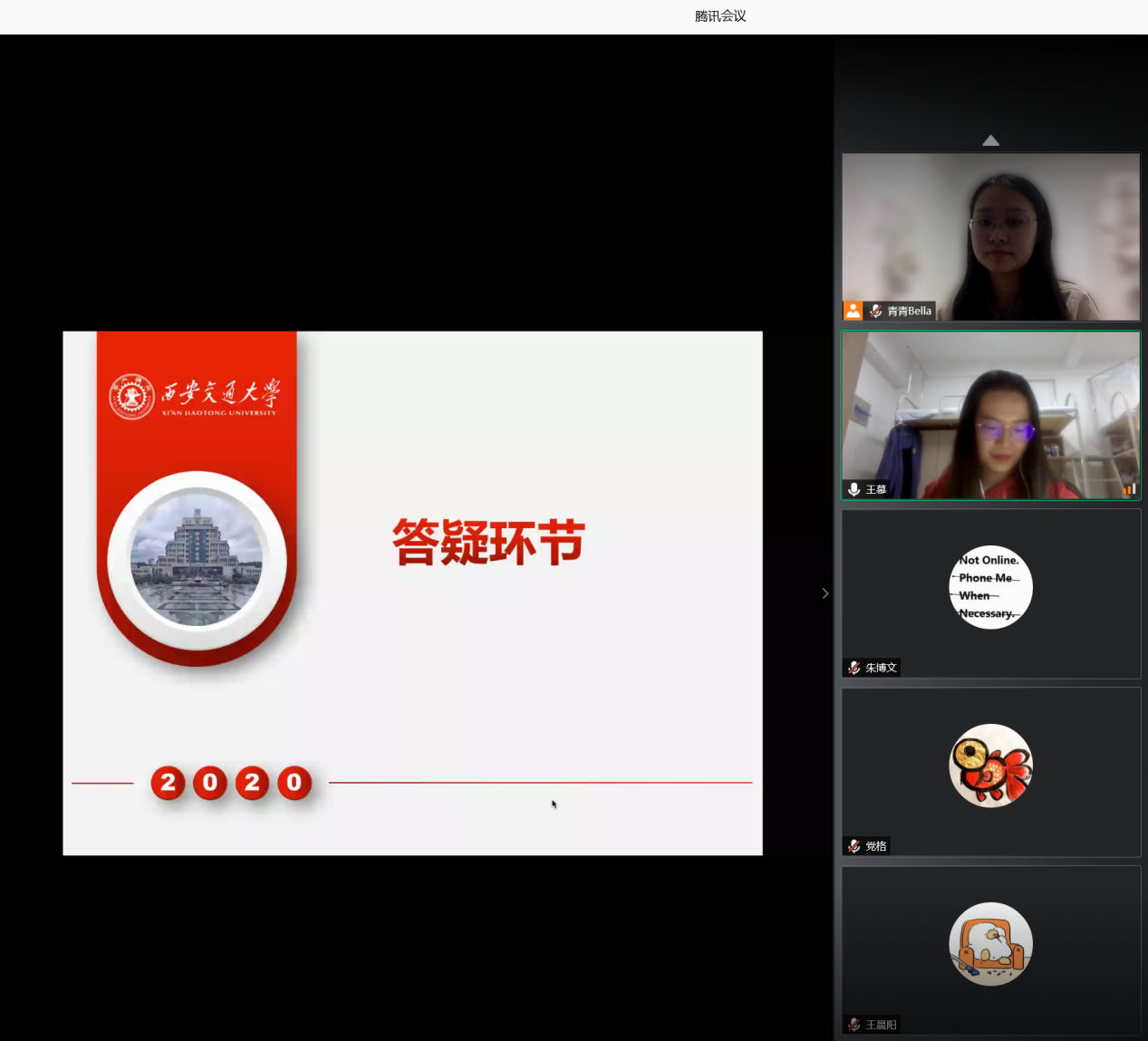Click 王晨阳's muted microphone icon
Screen dimensions: 1148x1041
coord(854,1025)
